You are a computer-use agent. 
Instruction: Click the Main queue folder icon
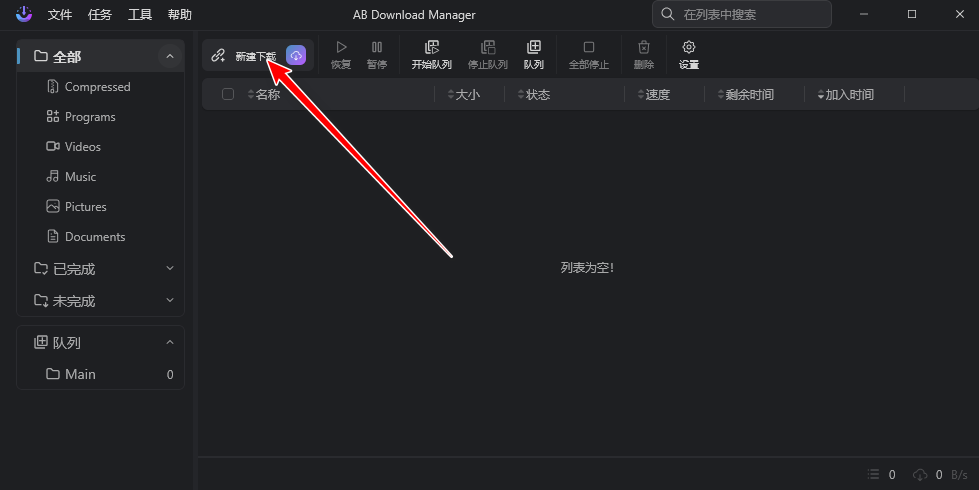pos(53,373)
